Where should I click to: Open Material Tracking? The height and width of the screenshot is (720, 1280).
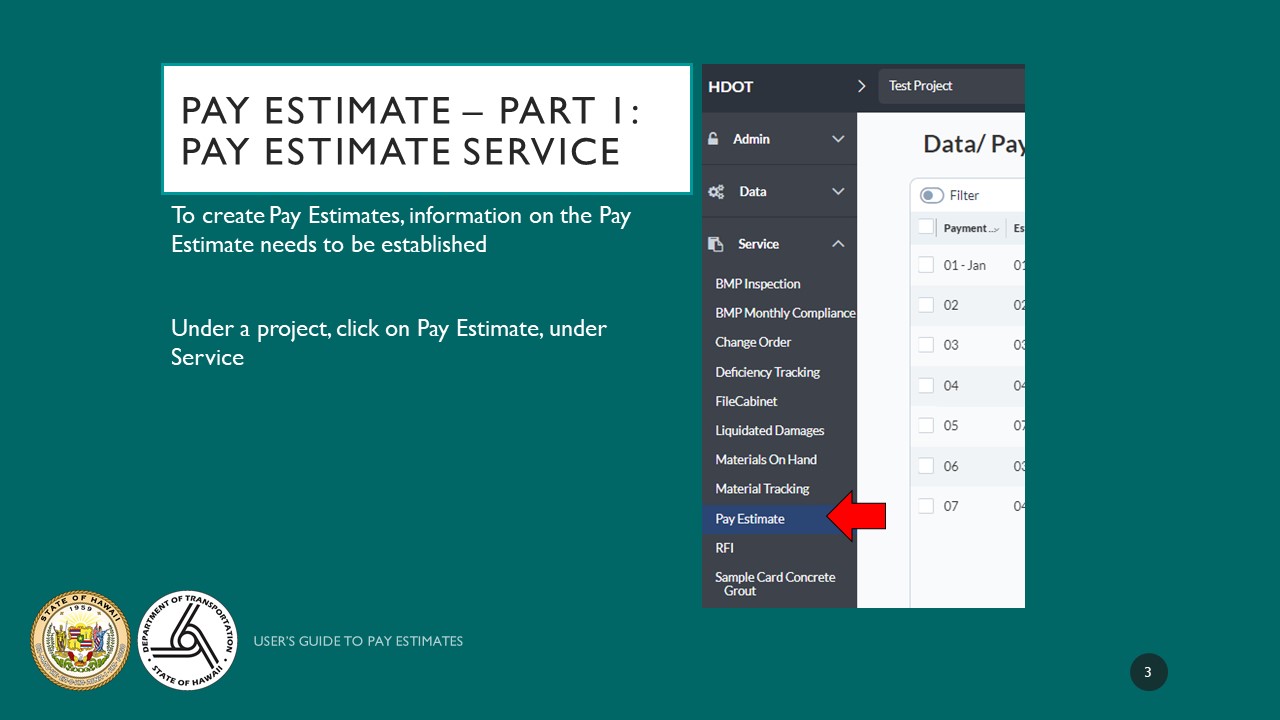click(x=762, y=489)
